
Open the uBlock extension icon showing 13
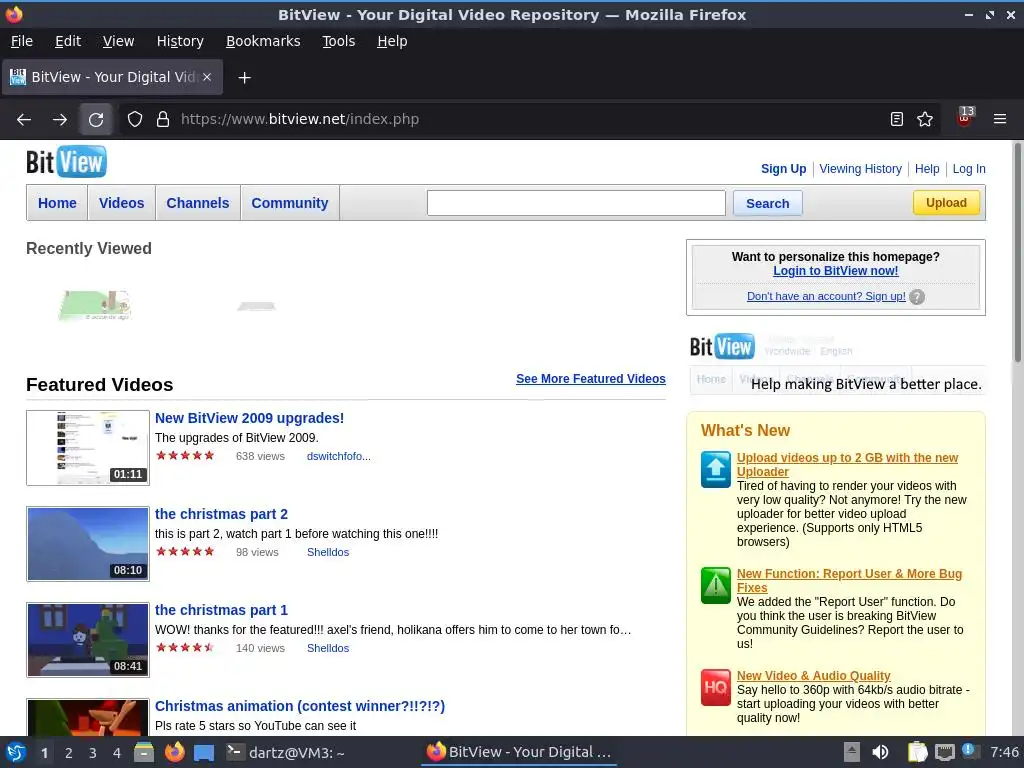click(x=965, y=118)
